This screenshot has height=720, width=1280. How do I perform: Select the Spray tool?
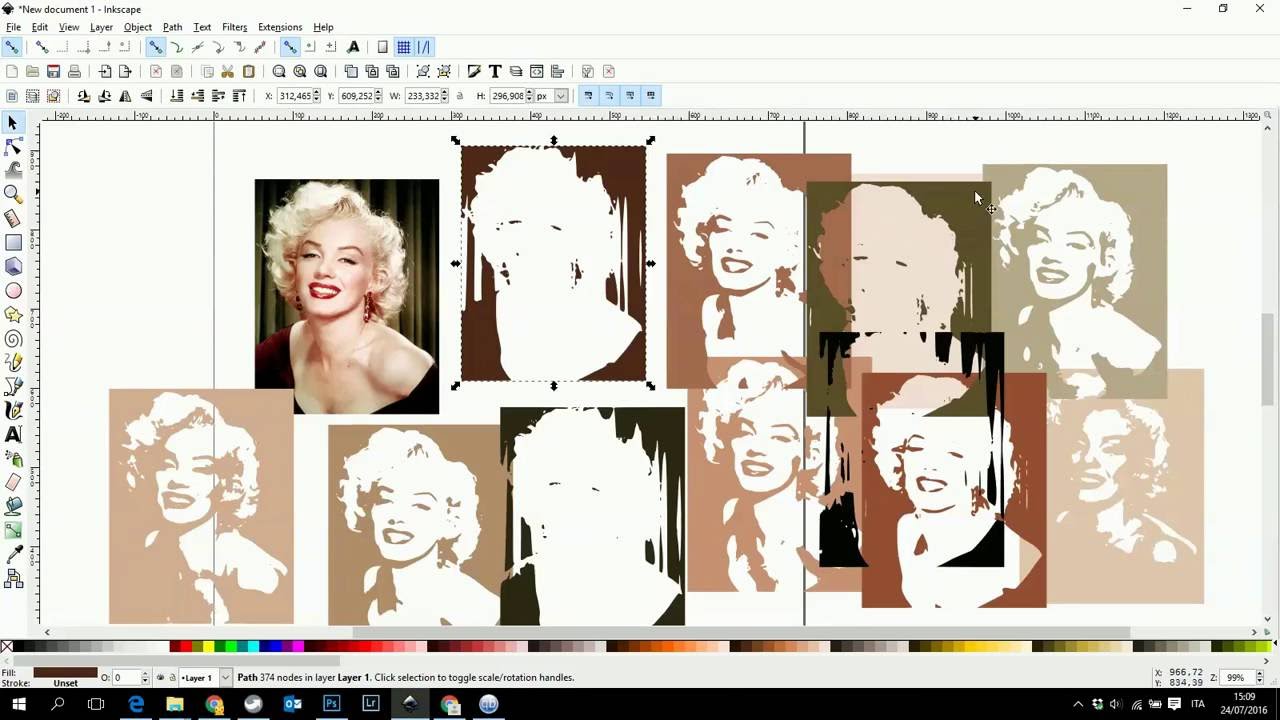[13, 458]
